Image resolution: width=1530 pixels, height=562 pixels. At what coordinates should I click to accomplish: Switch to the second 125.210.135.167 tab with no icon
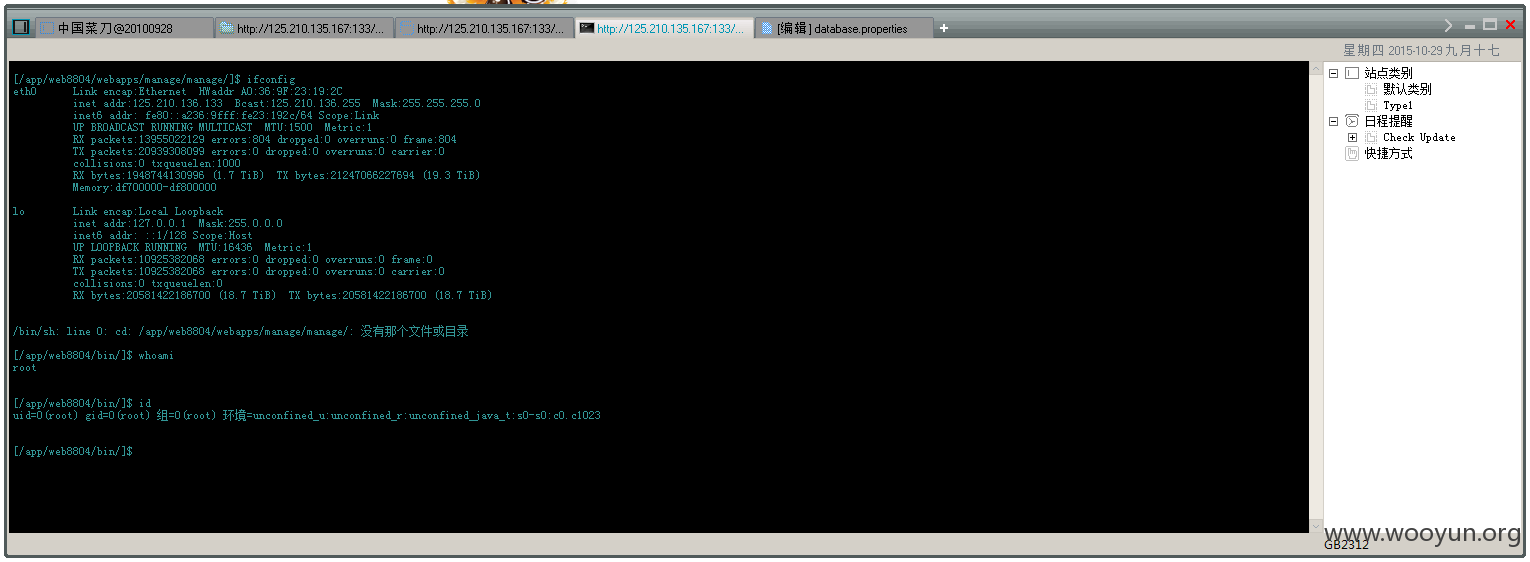pos(484,28)
